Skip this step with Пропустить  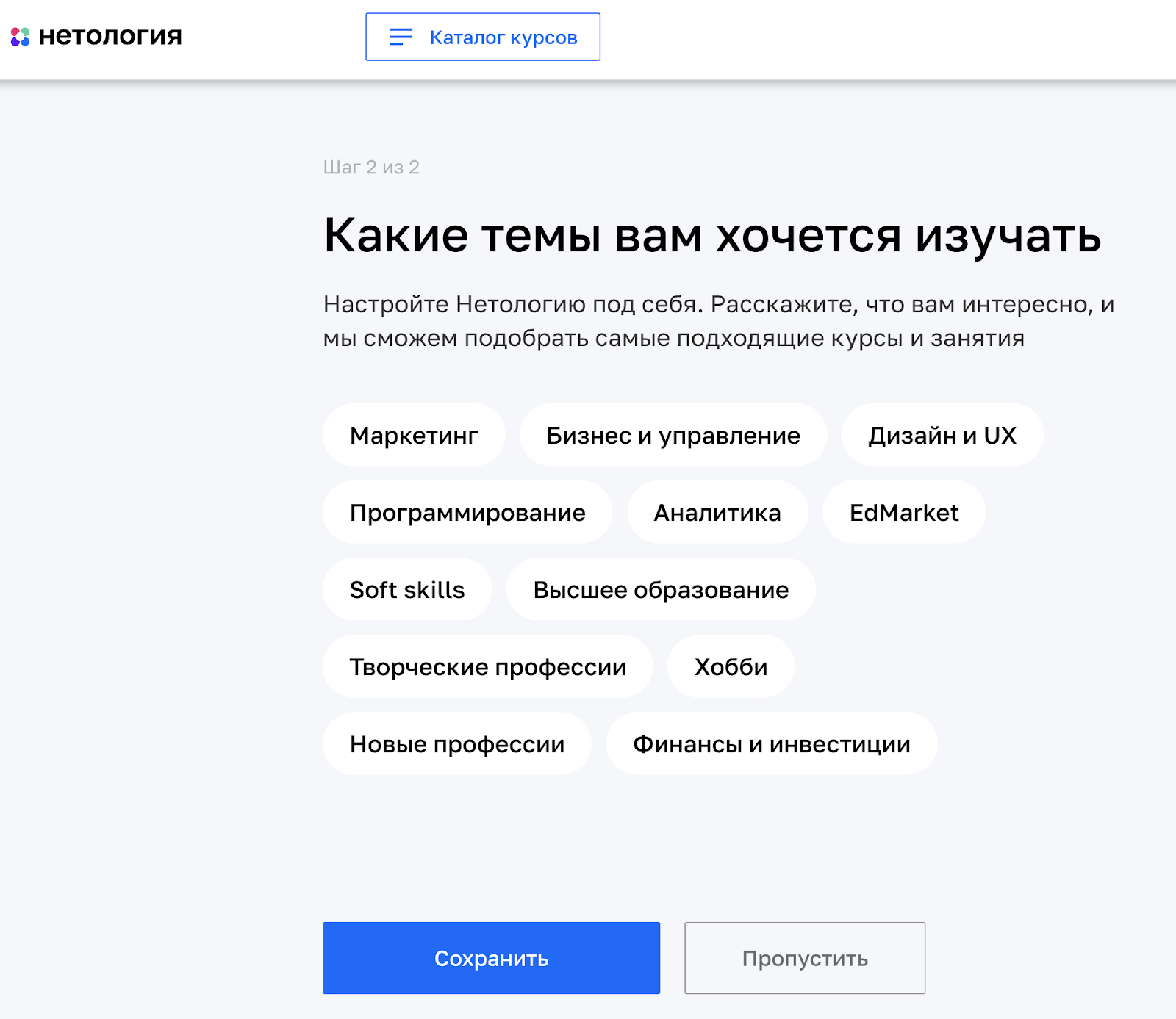[x=805, y=958]
